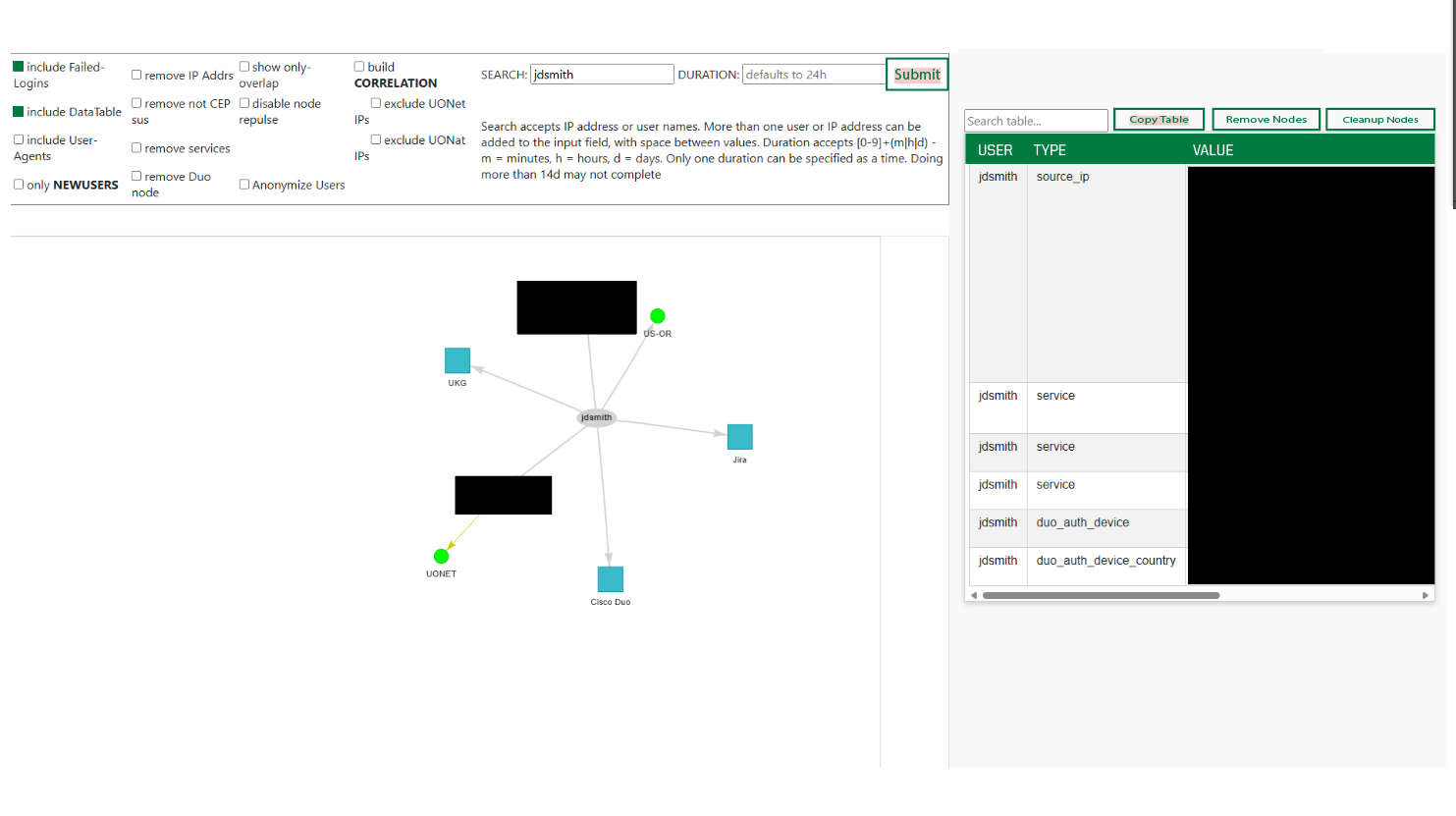Enable exclude UONat IPs checkbox
1456x816 pixels.
[376, 139]
